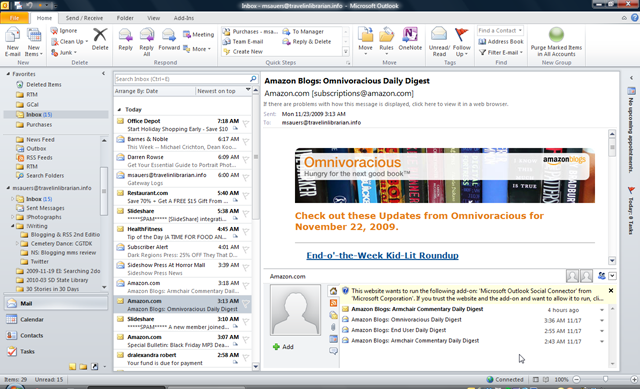Collapse the Today group in message list

click(119, 109)
